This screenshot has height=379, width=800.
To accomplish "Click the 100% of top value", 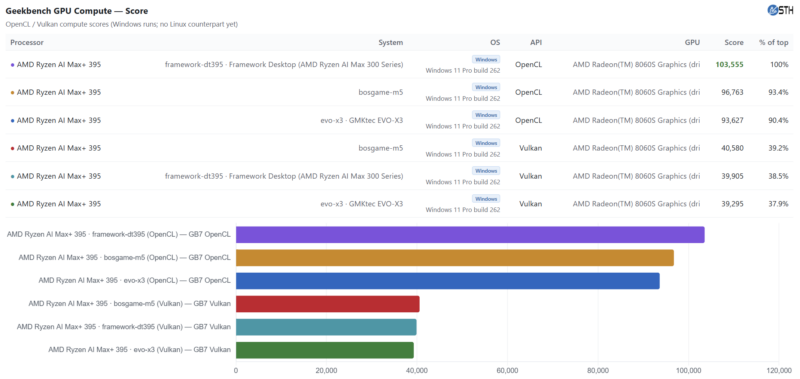I will click(780, 65).
